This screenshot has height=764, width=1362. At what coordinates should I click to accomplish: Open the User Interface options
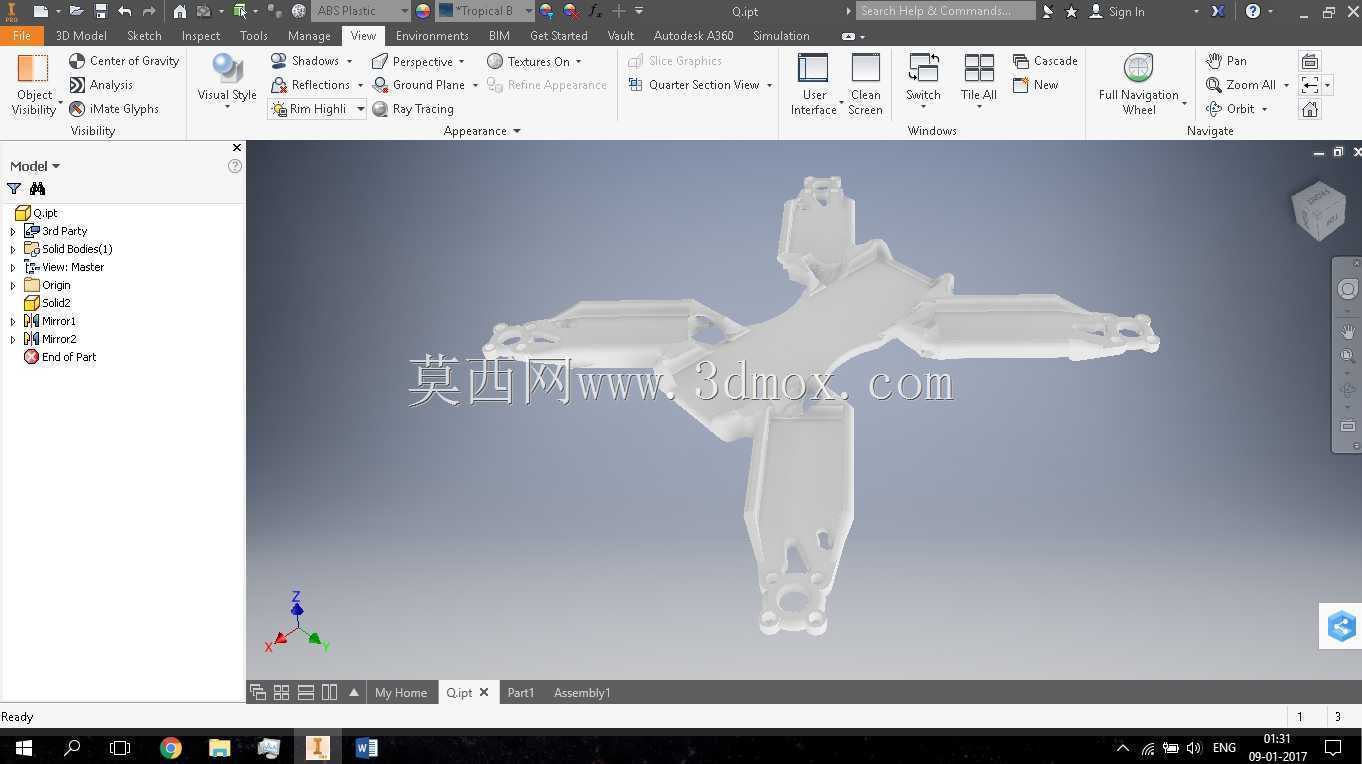[x=813, y=85]
